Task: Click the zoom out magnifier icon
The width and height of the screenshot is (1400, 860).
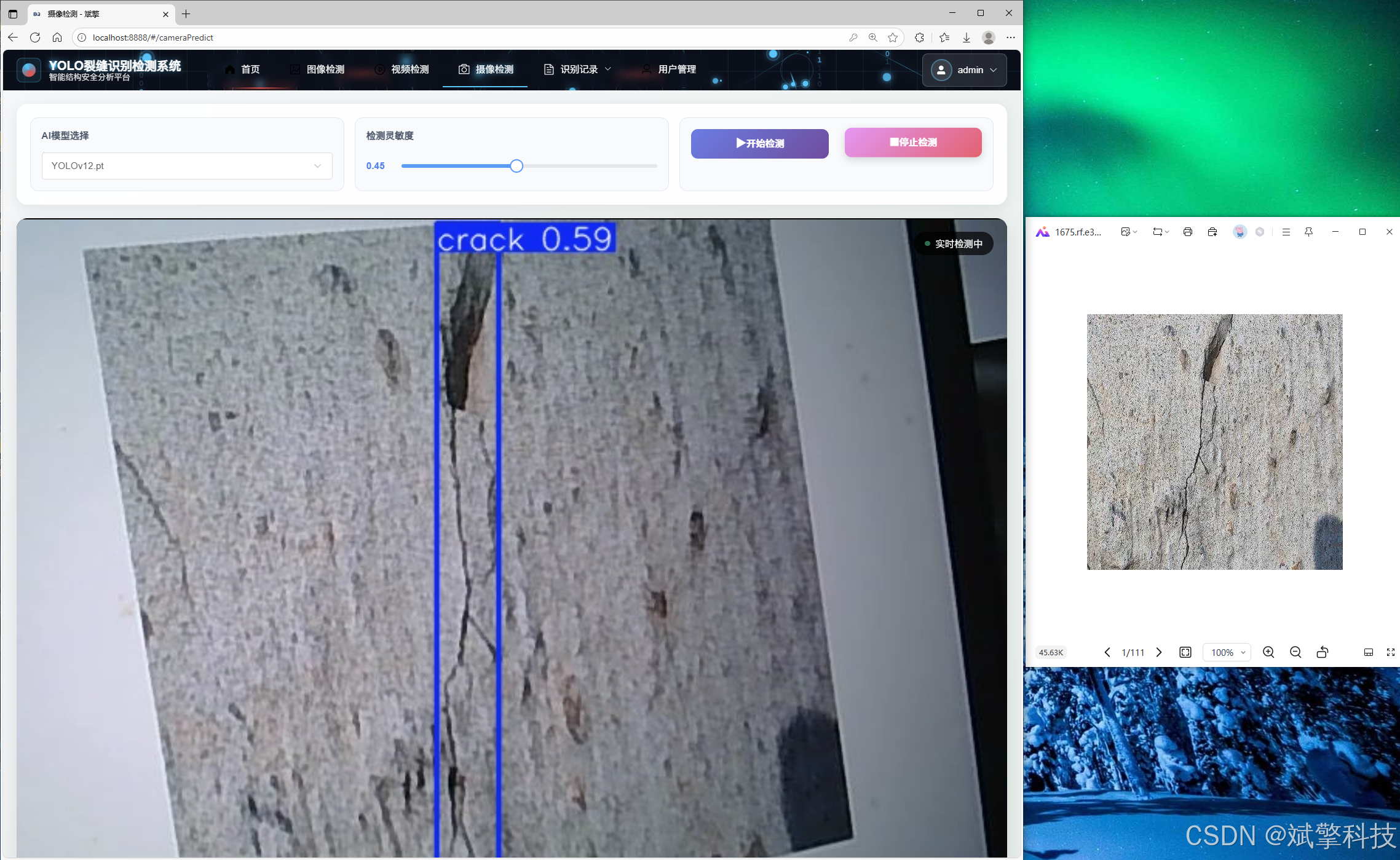Action: click(1295, 652)
